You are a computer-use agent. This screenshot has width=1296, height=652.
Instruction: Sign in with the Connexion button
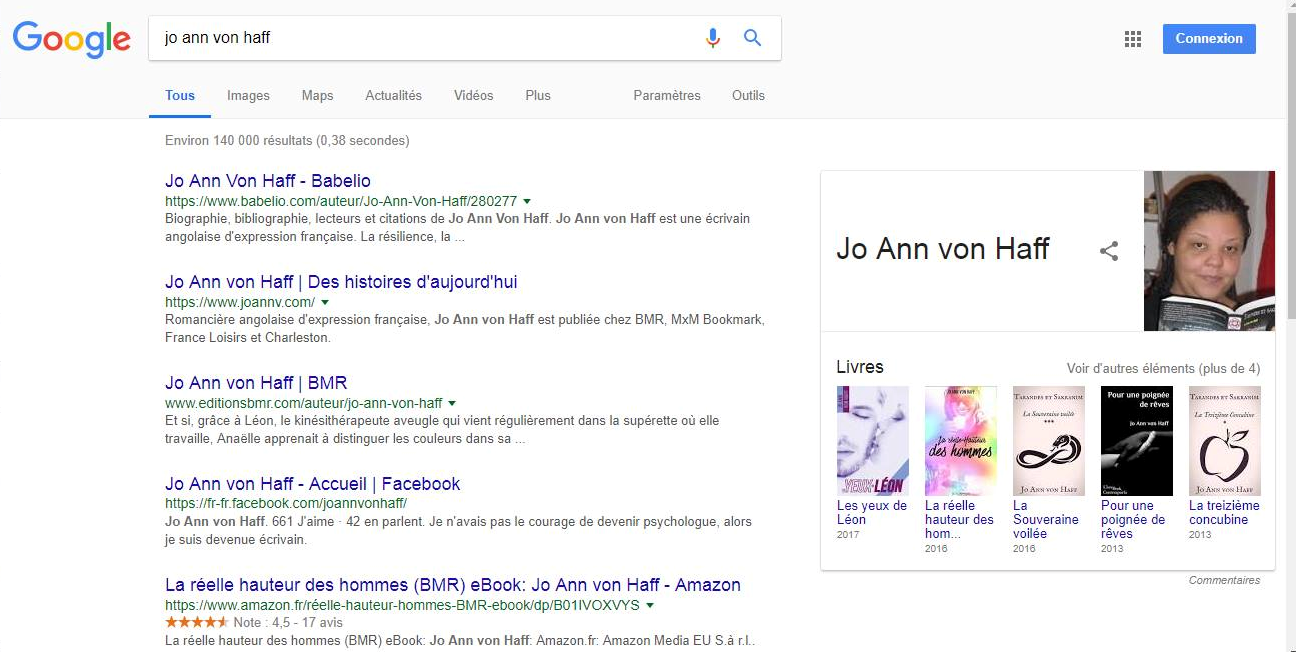(x=1209, y=39)
